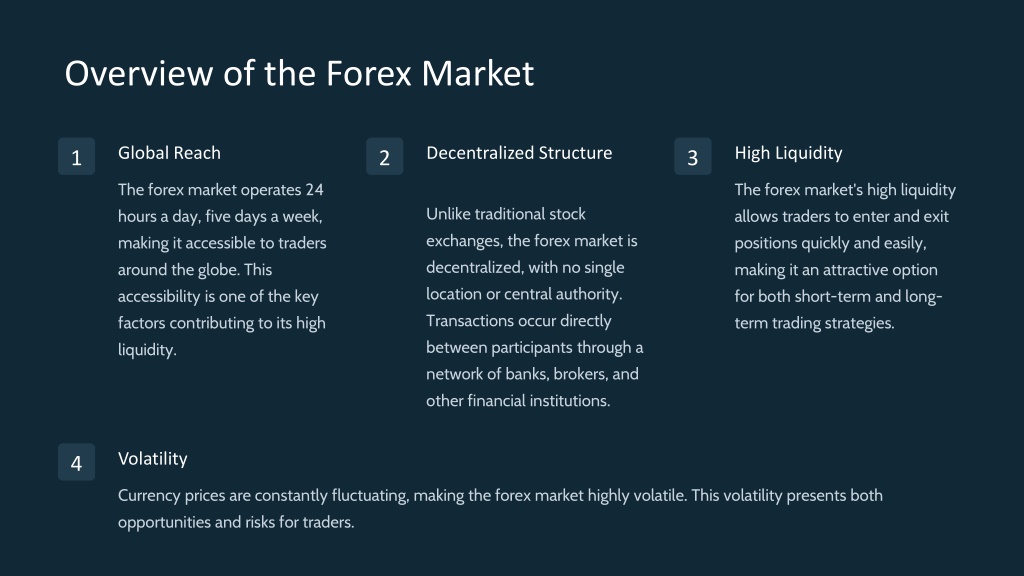The image size is (1024, 576).
Task: Click the number 3 badge
Action: click(x=693, y=156)
